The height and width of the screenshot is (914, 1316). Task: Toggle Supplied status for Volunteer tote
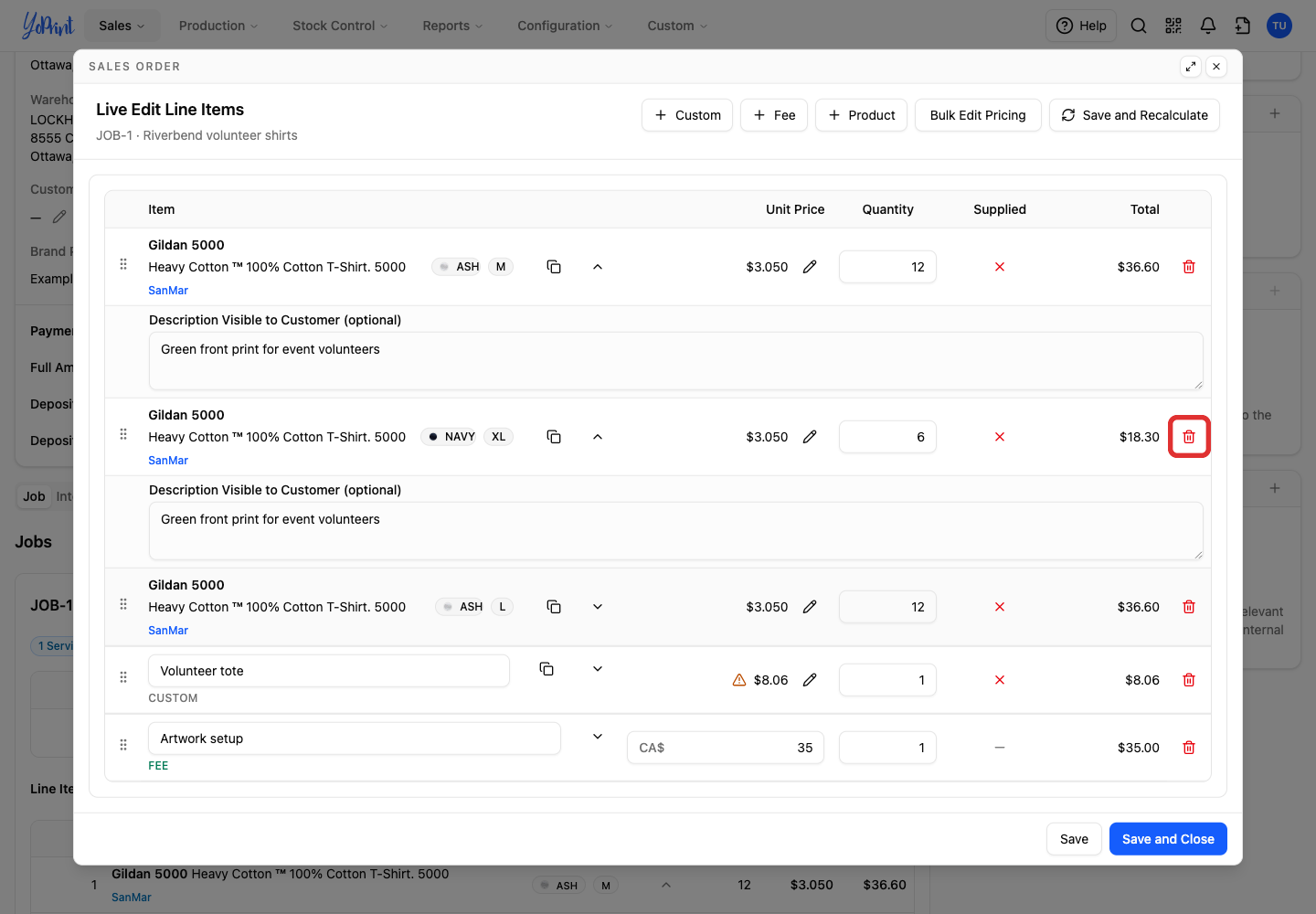(1000, 680)
